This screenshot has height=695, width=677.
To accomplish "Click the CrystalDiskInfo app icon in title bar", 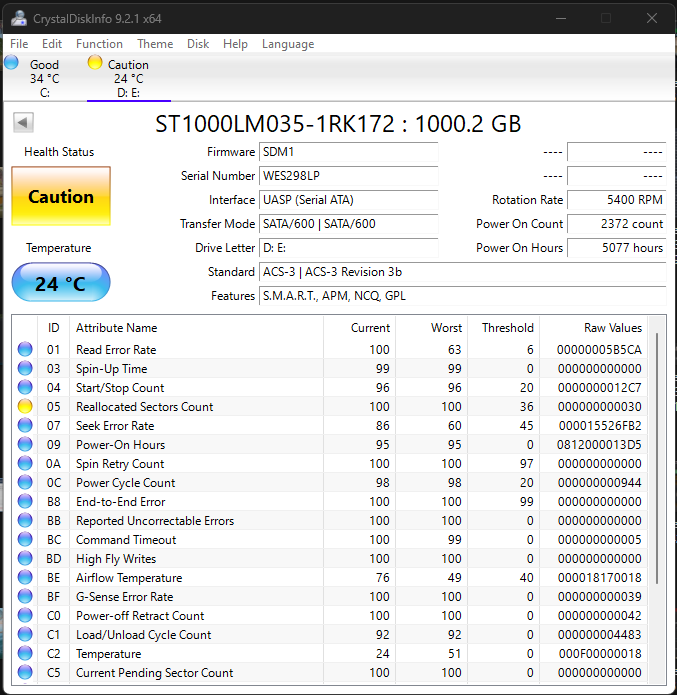I will 19,18.
